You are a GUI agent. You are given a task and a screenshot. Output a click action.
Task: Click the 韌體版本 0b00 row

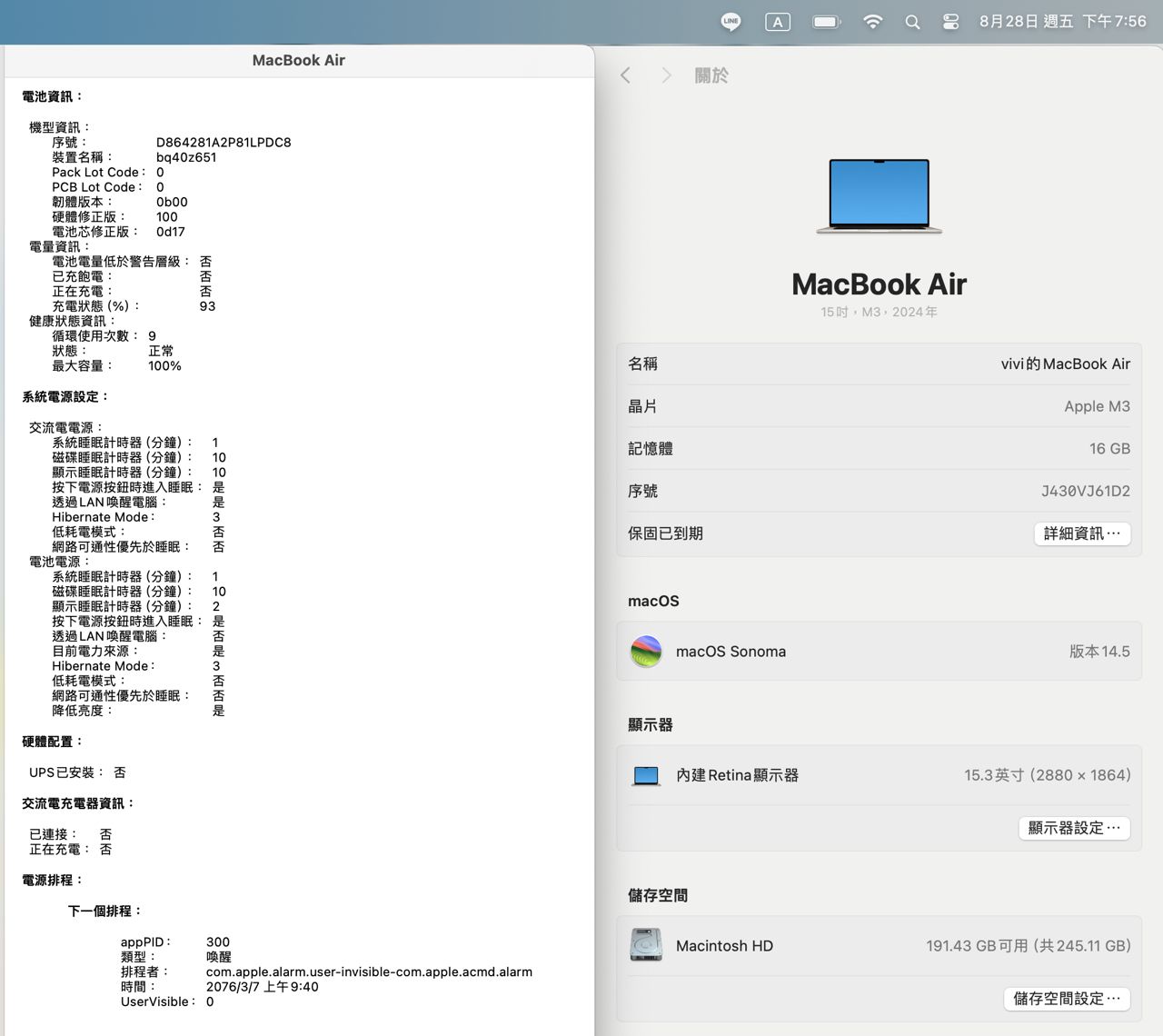click(120, 203)
